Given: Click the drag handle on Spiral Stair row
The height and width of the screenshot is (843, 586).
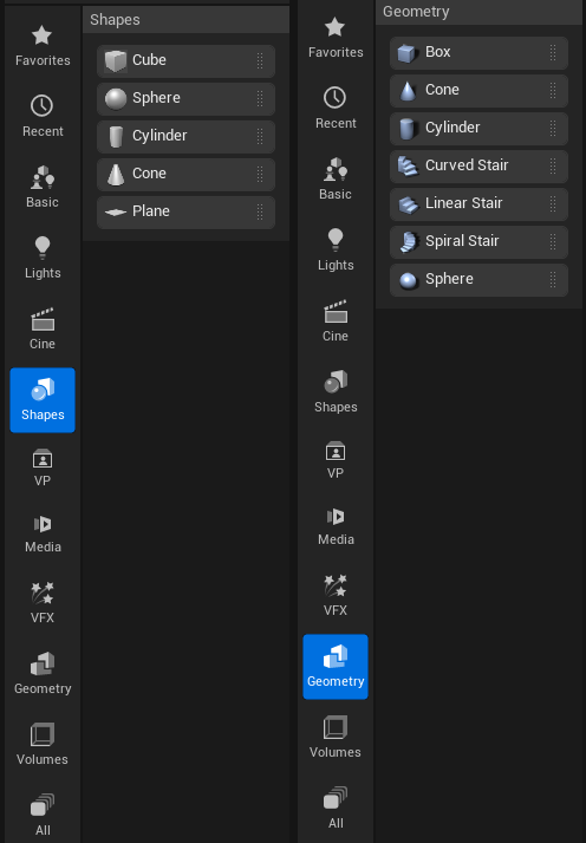Looking at the screenshot, I should pyautogui.click(x=553, y=241).
